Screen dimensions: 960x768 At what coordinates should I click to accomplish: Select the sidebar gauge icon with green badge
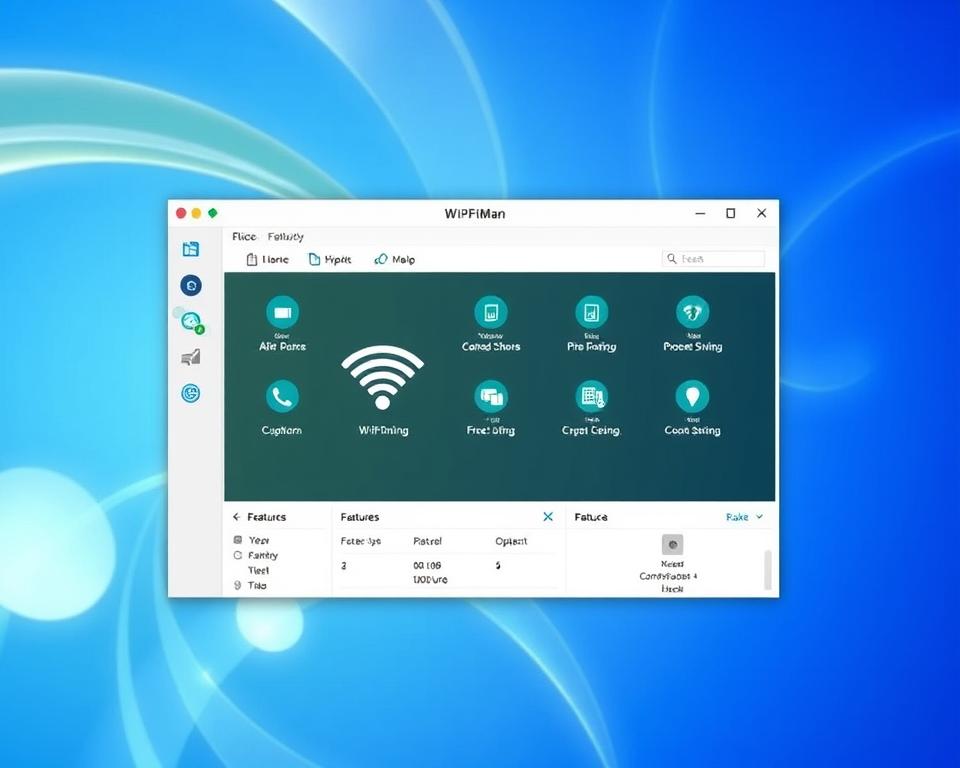[192, 322]
